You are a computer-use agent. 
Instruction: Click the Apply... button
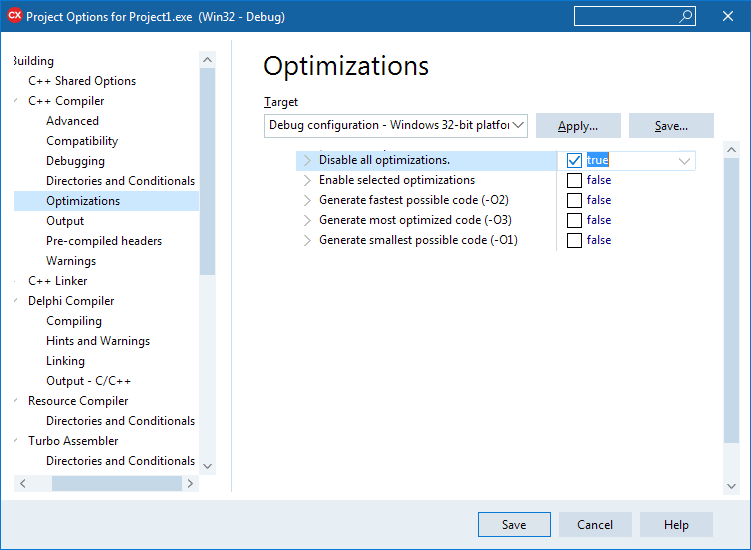coord(578,126)
